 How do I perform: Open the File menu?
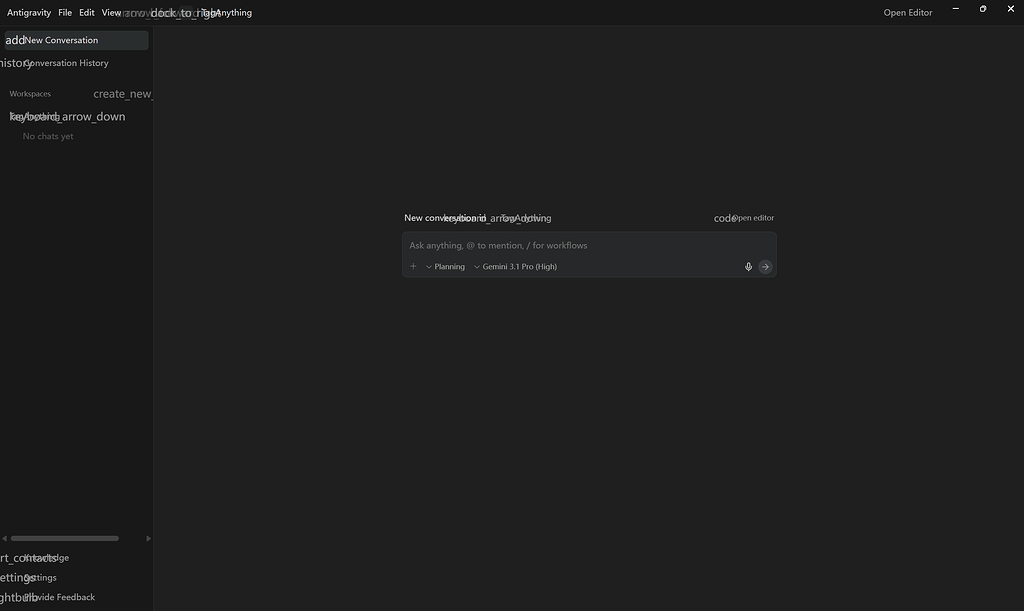point(65,12)
